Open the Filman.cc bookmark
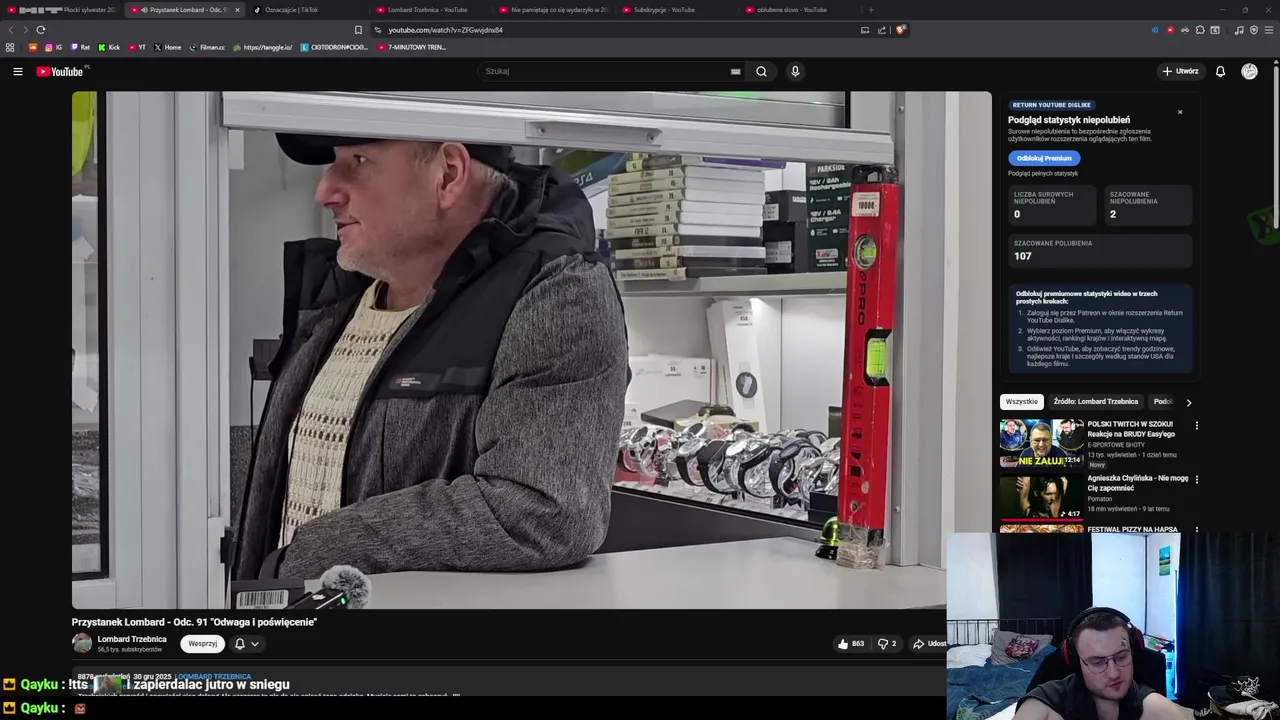The width and height of the screenshot is (1280, 720). 207,47
